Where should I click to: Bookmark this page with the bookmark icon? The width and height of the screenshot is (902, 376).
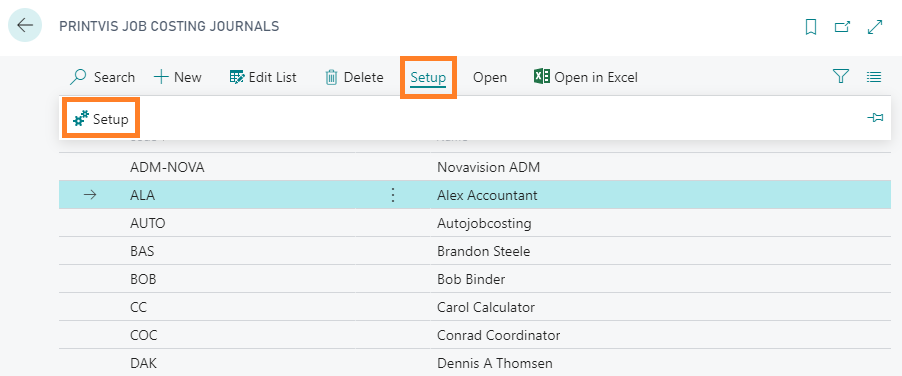811,27
